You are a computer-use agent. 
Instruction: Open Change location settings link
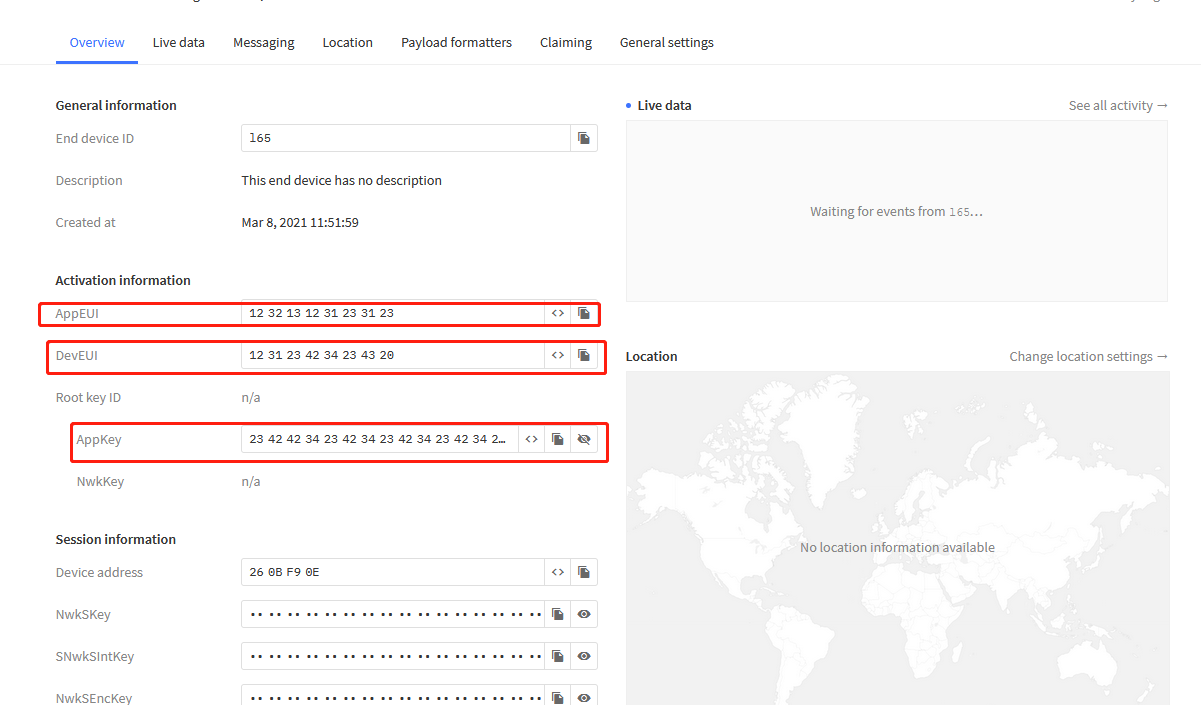[1088, 356]
